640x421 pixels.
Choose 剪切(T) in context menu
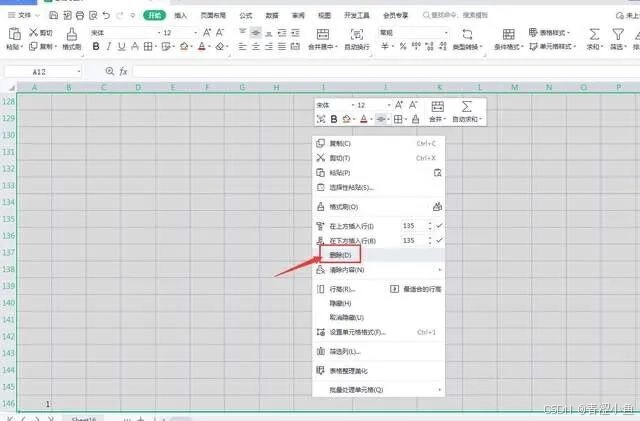coord(378,158)
